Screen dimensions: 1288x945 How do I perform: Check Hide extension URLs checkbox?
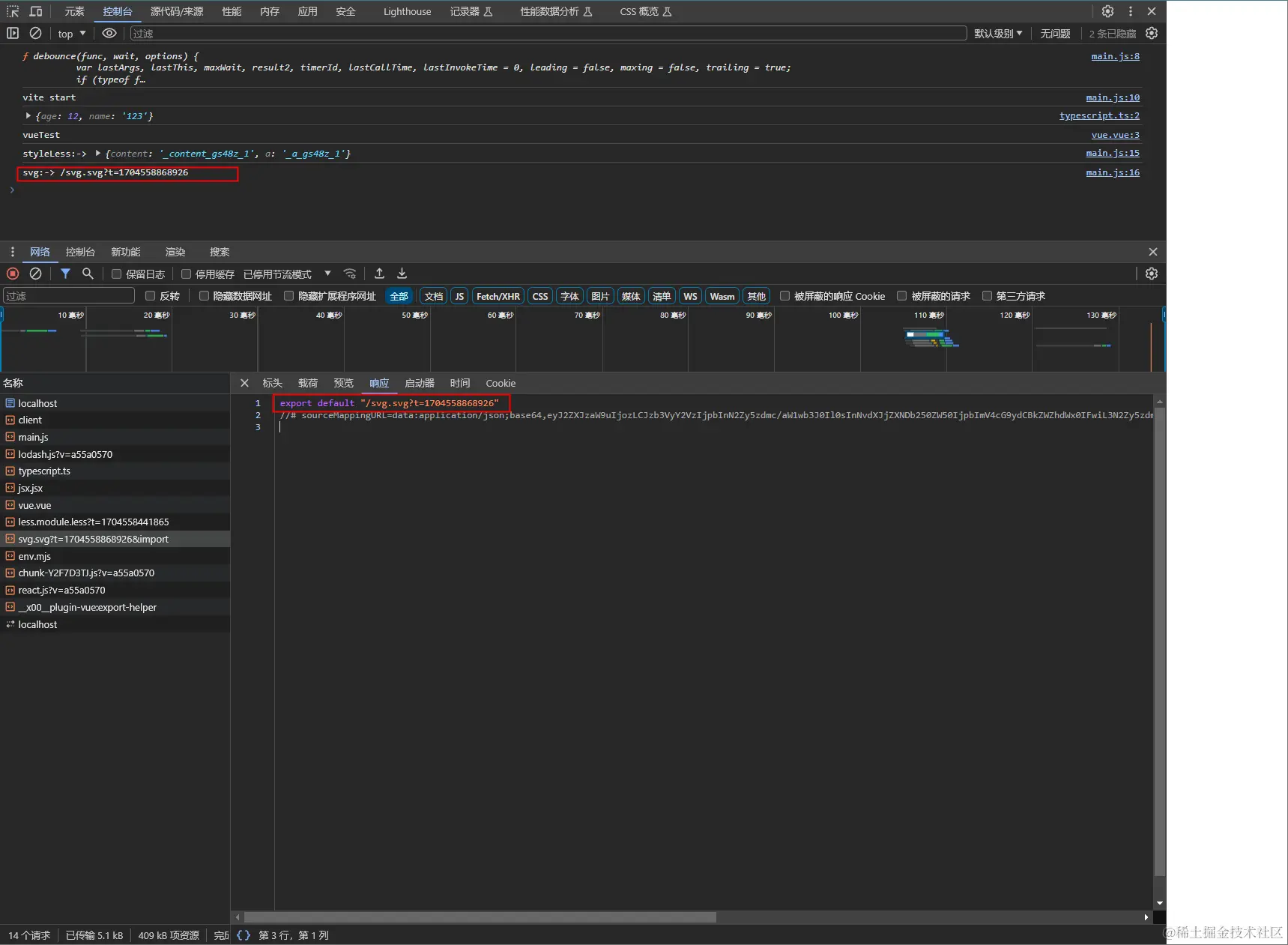point(288,296)
